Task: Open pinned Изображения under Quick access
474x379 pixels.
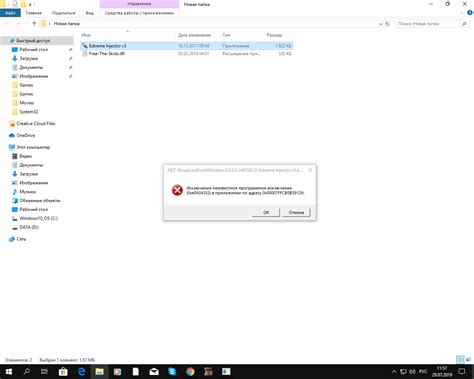Action: 34,76
